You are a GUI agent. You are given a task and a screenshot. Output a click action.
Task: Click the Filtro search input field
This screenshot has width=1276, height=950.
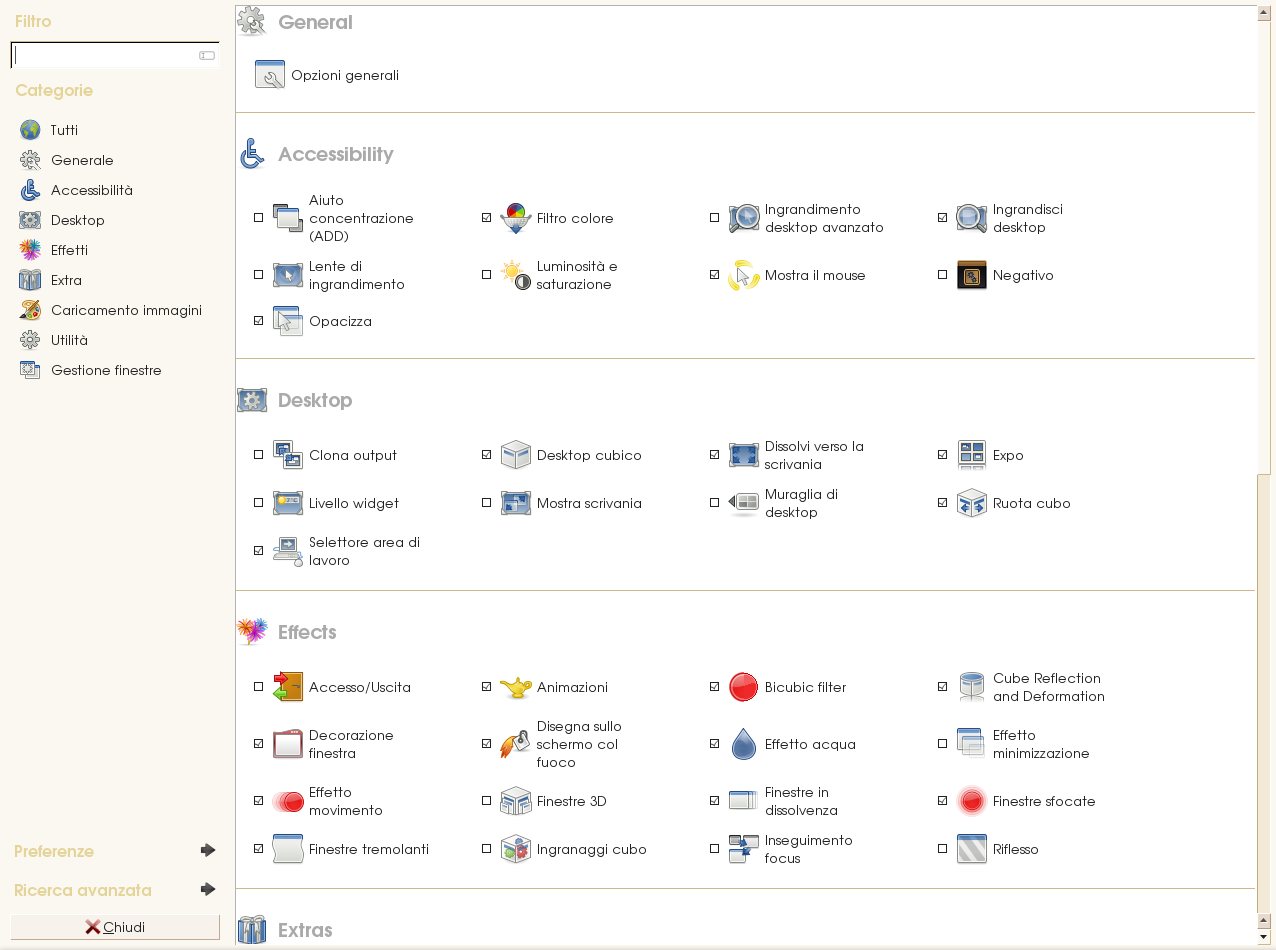coord(115,55)
